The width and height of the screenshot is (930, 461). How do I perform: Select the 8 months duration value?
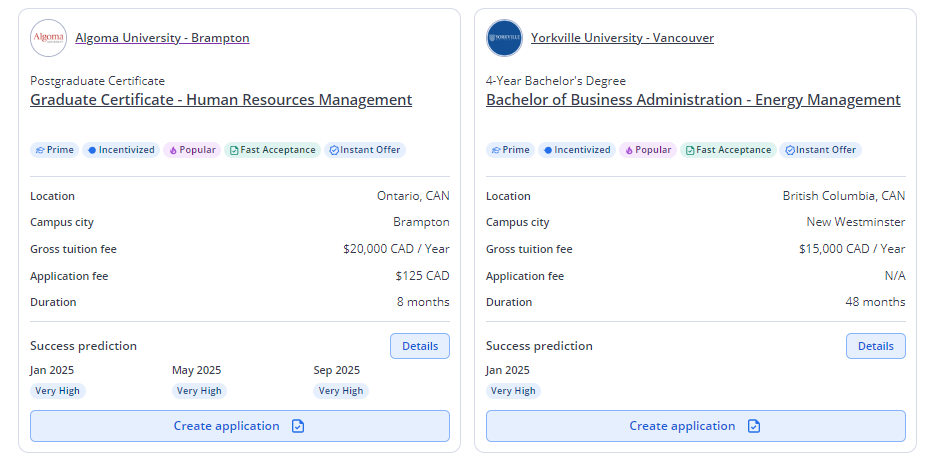(x=423, y=302)
